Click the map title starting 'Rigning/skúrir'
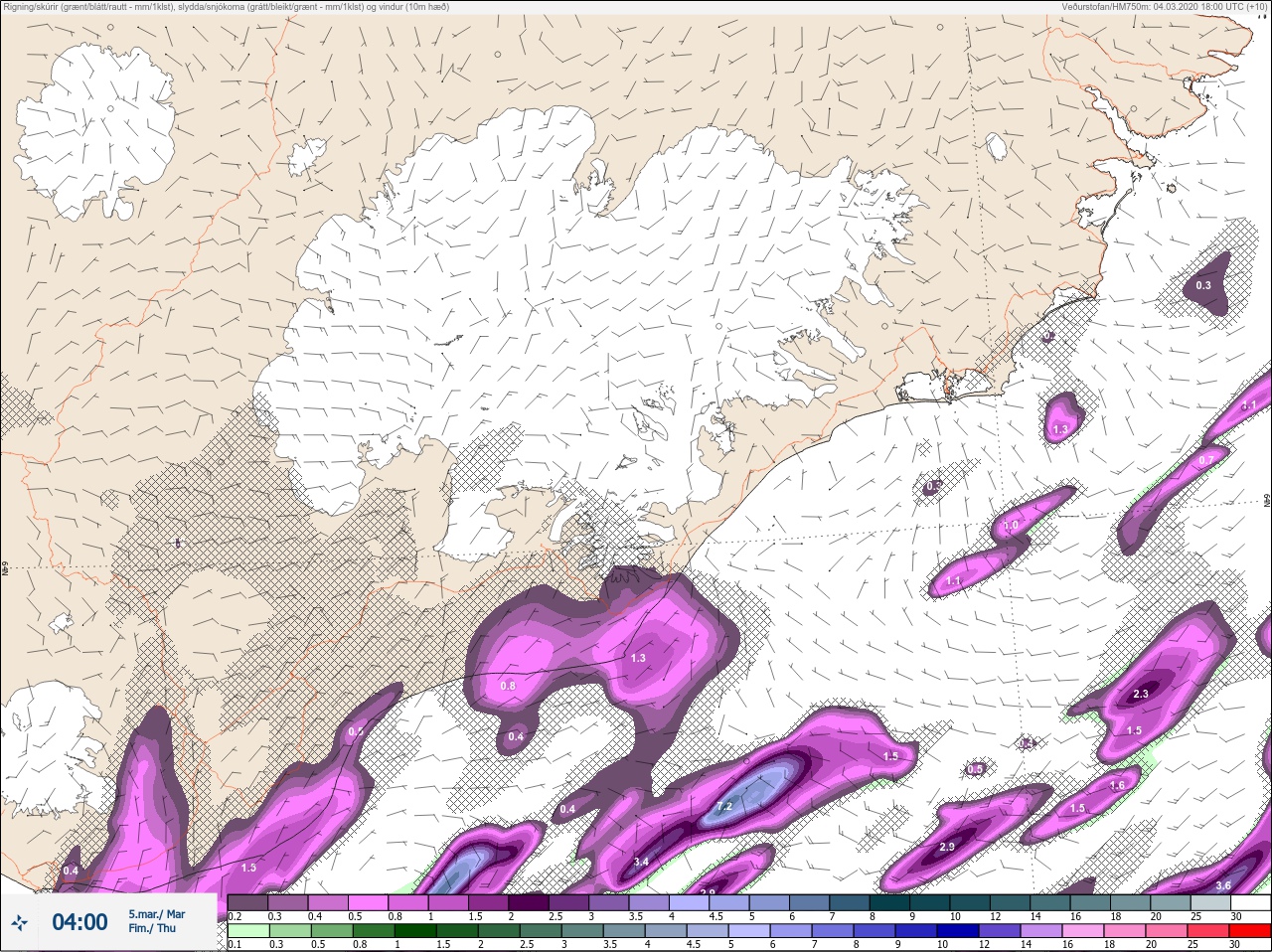Screen dimensions: 1272x952 pyautogui.click(x=226, y=7)
